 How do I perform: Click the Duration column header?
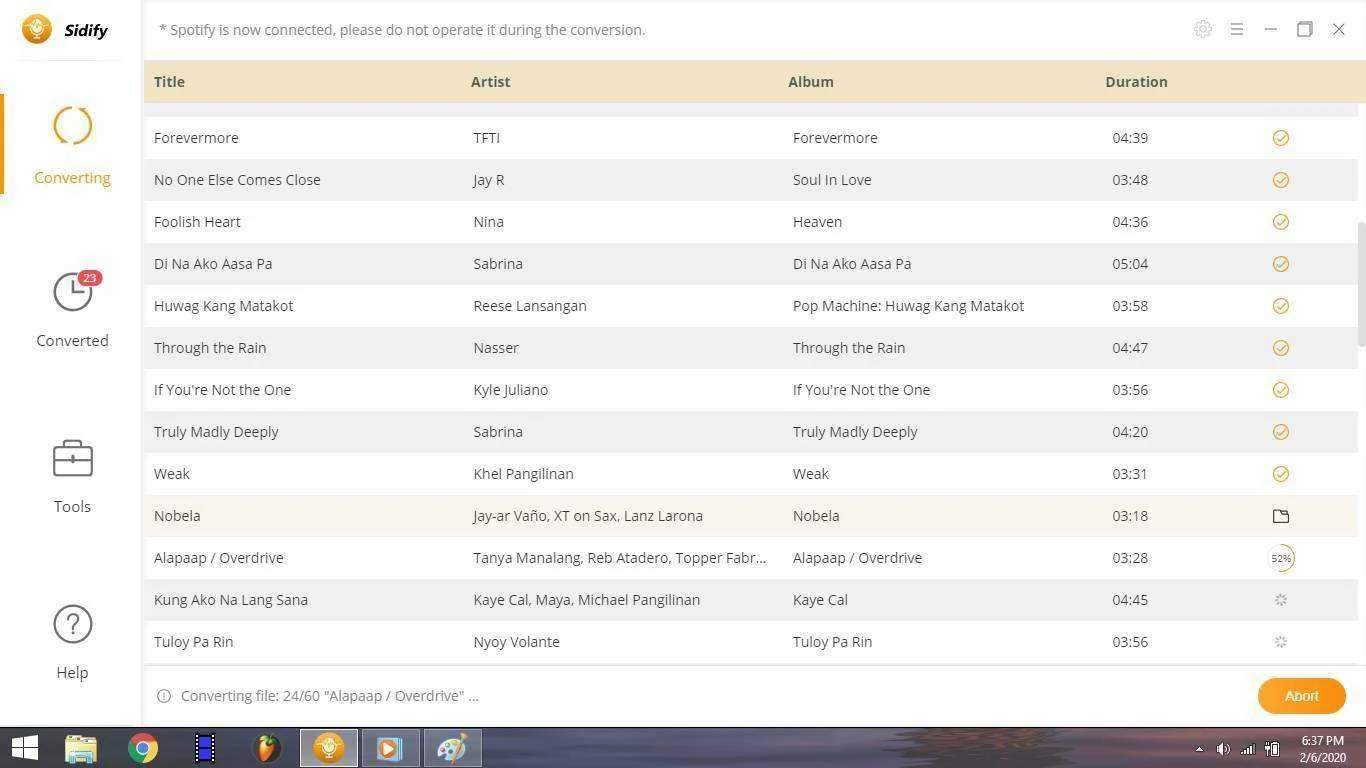[x=1136, y=82]
